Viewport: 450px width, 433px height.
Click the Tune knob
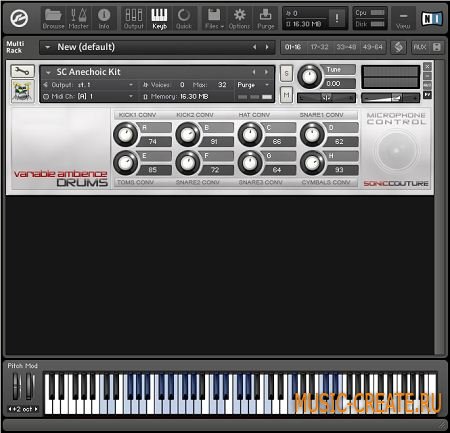pyautogui.click(x=309, y=76)
